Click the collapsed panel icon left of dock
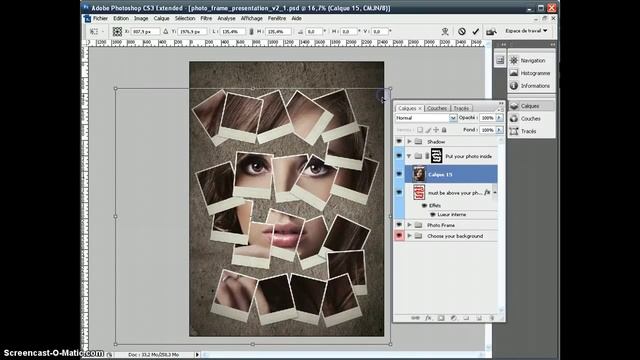Viewport: 640px width, 360px height. click(500, 60)
